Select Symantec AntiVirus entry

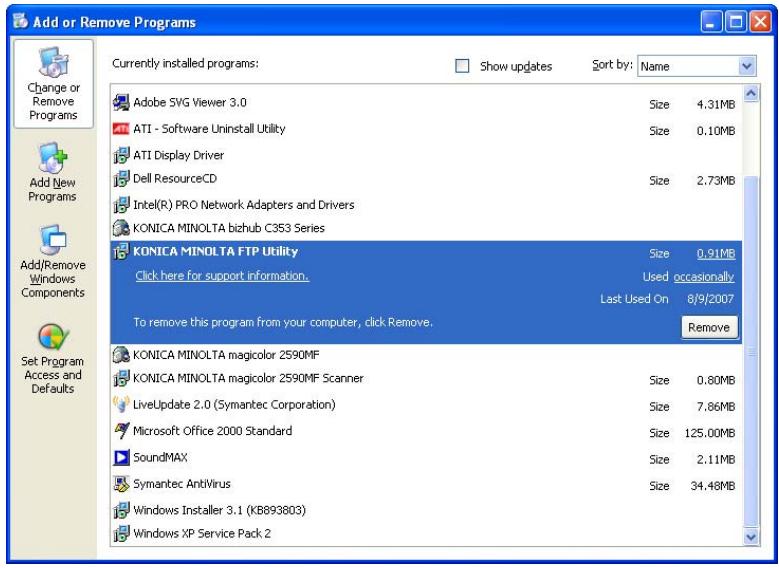(x=426, y=484)
